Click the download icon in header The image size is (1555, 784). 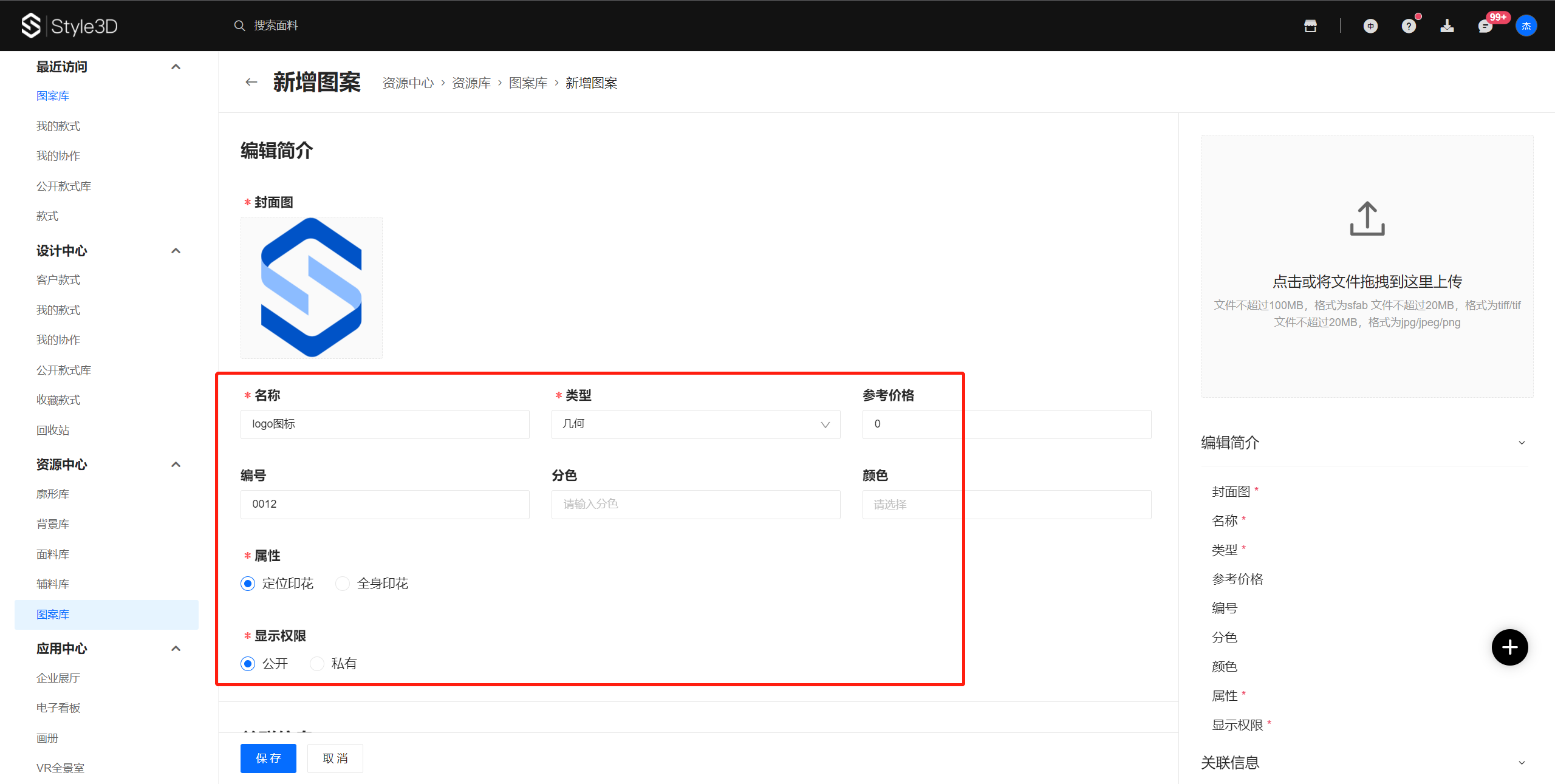point(1447,26)
